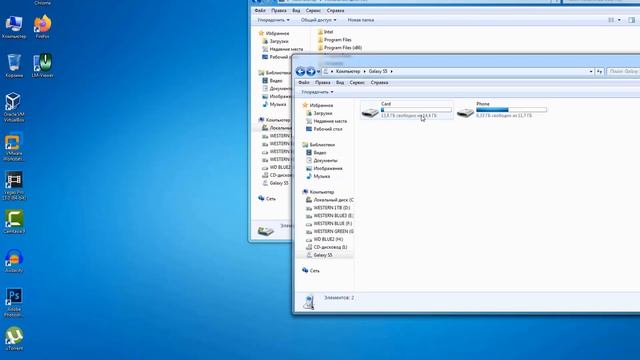Open WESTERN 1TB (D:) drive
Screen dimensions: 640x360
[x=331, y=208]
